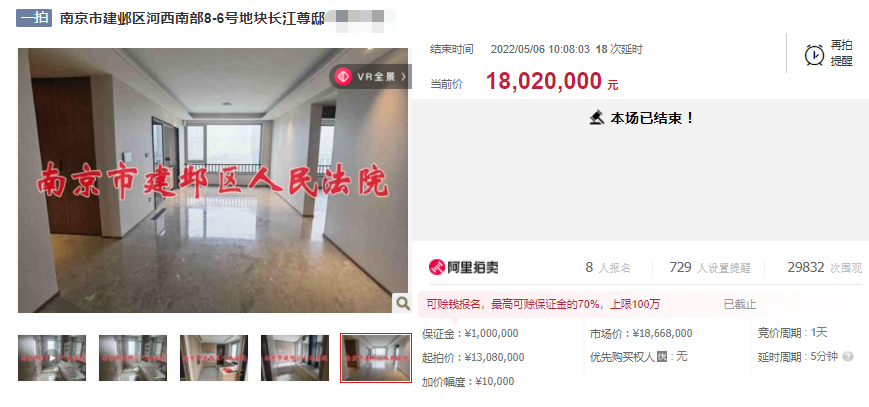Select the third kitchen thumbnail

coord(214,358)
